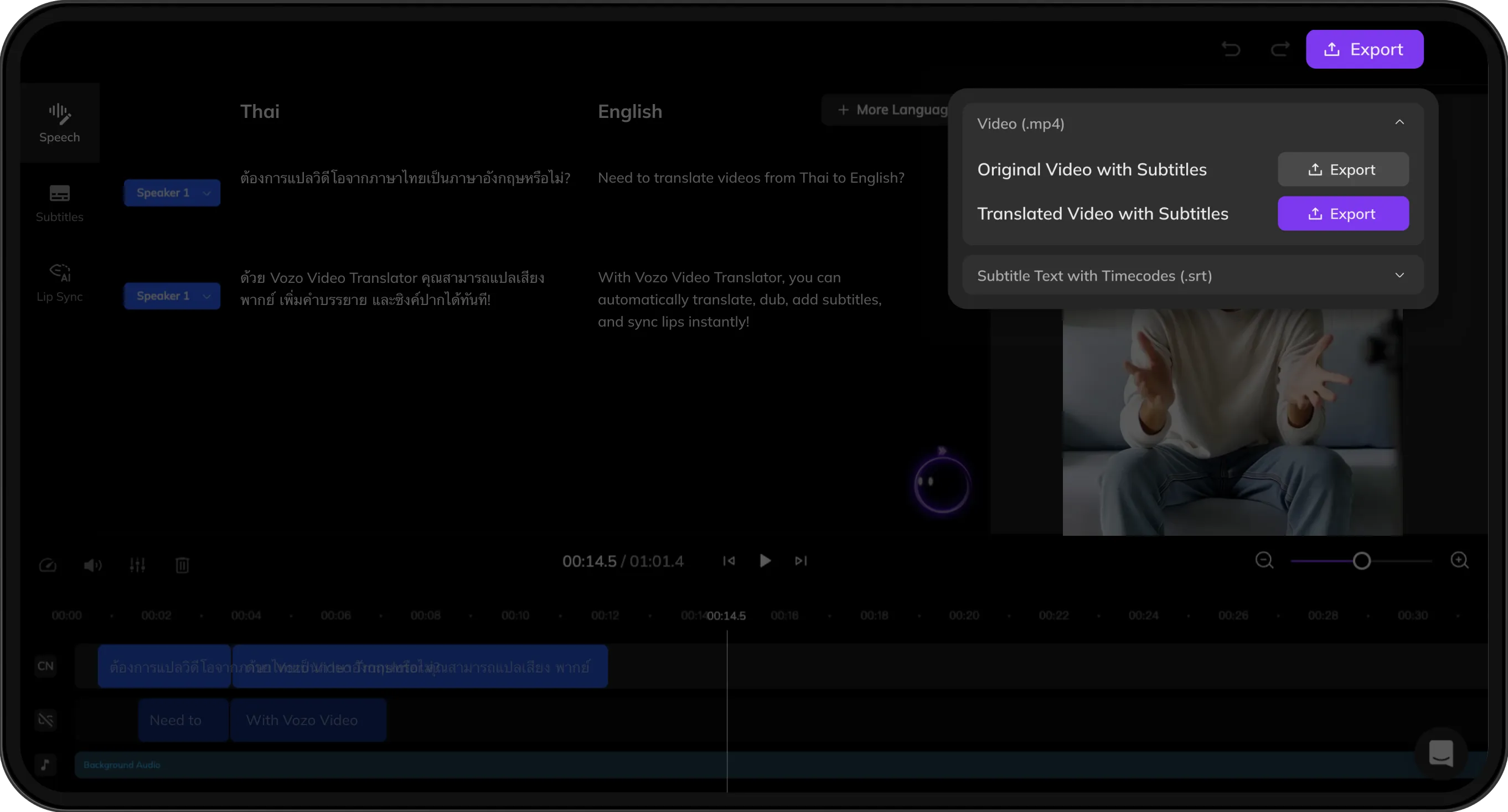Click the video preview thumbnail
This screenshot has height=812, width=1508.
(x=1232, y=422)
